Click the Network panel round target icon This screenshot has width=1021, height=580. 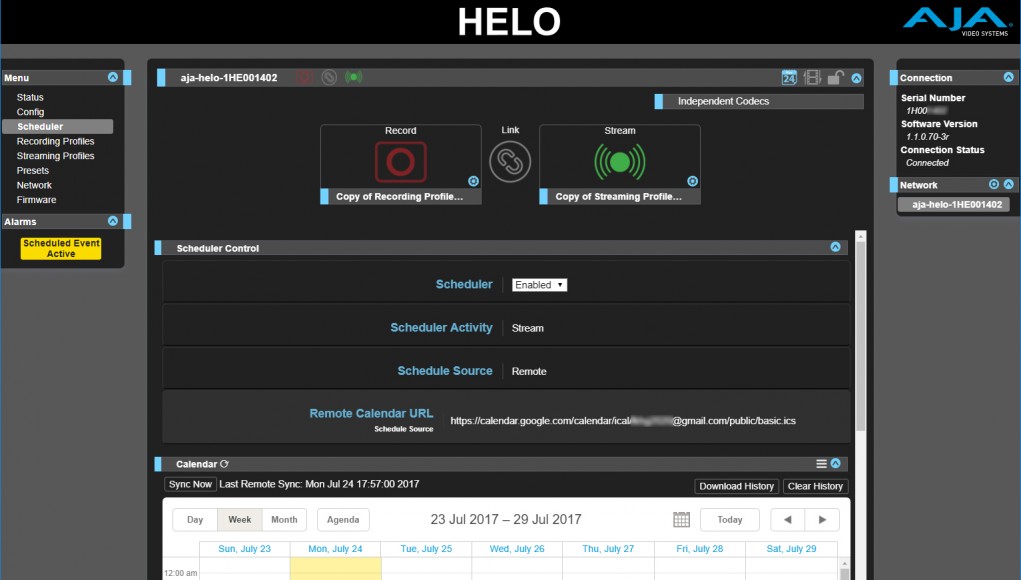994,184
